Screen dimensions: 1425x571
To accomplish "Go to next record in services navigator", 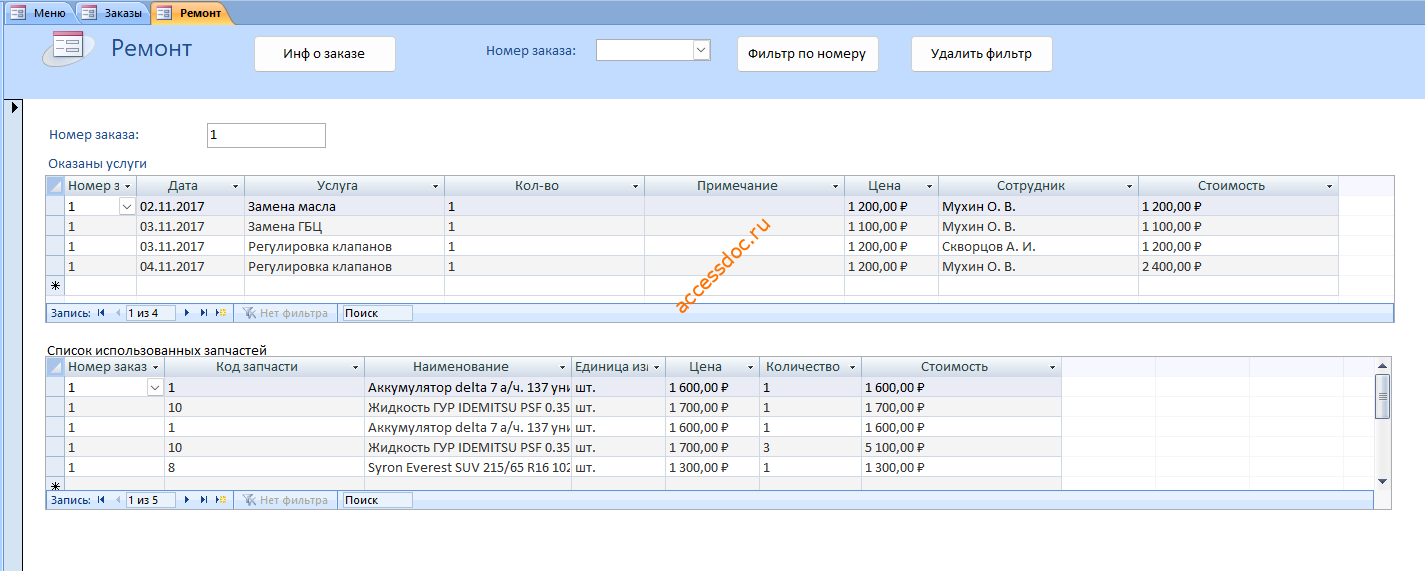I will coord(187,313).
